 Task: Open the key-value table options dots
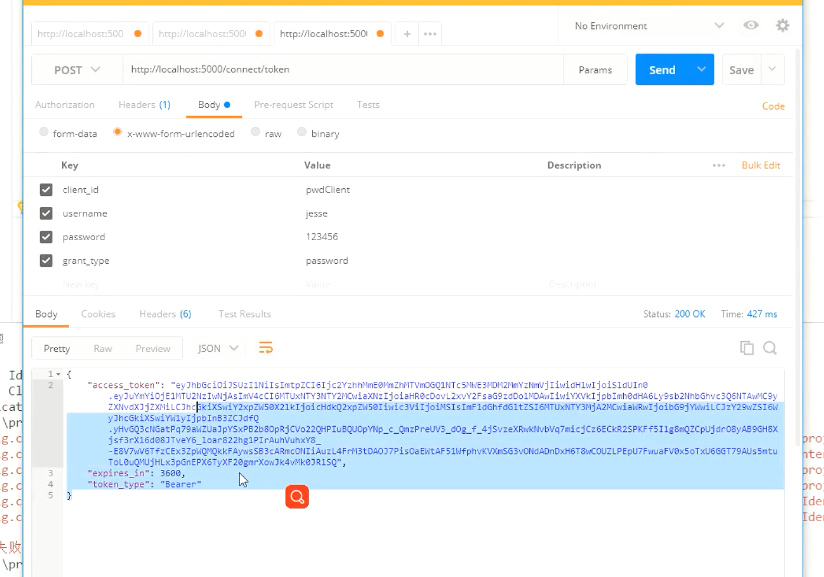[x=719, y=165]
